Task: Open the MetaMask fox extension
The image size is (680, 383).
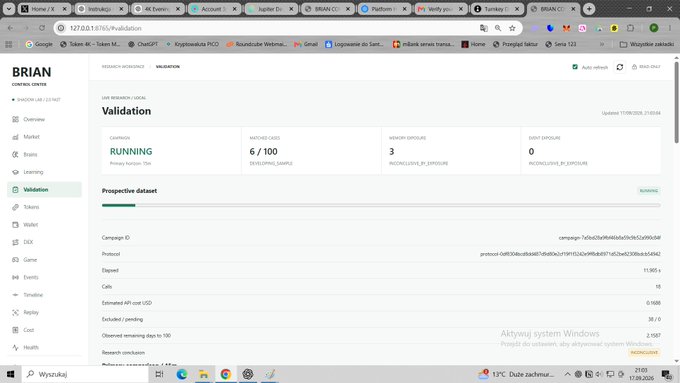Action: [x=566, y=28]
